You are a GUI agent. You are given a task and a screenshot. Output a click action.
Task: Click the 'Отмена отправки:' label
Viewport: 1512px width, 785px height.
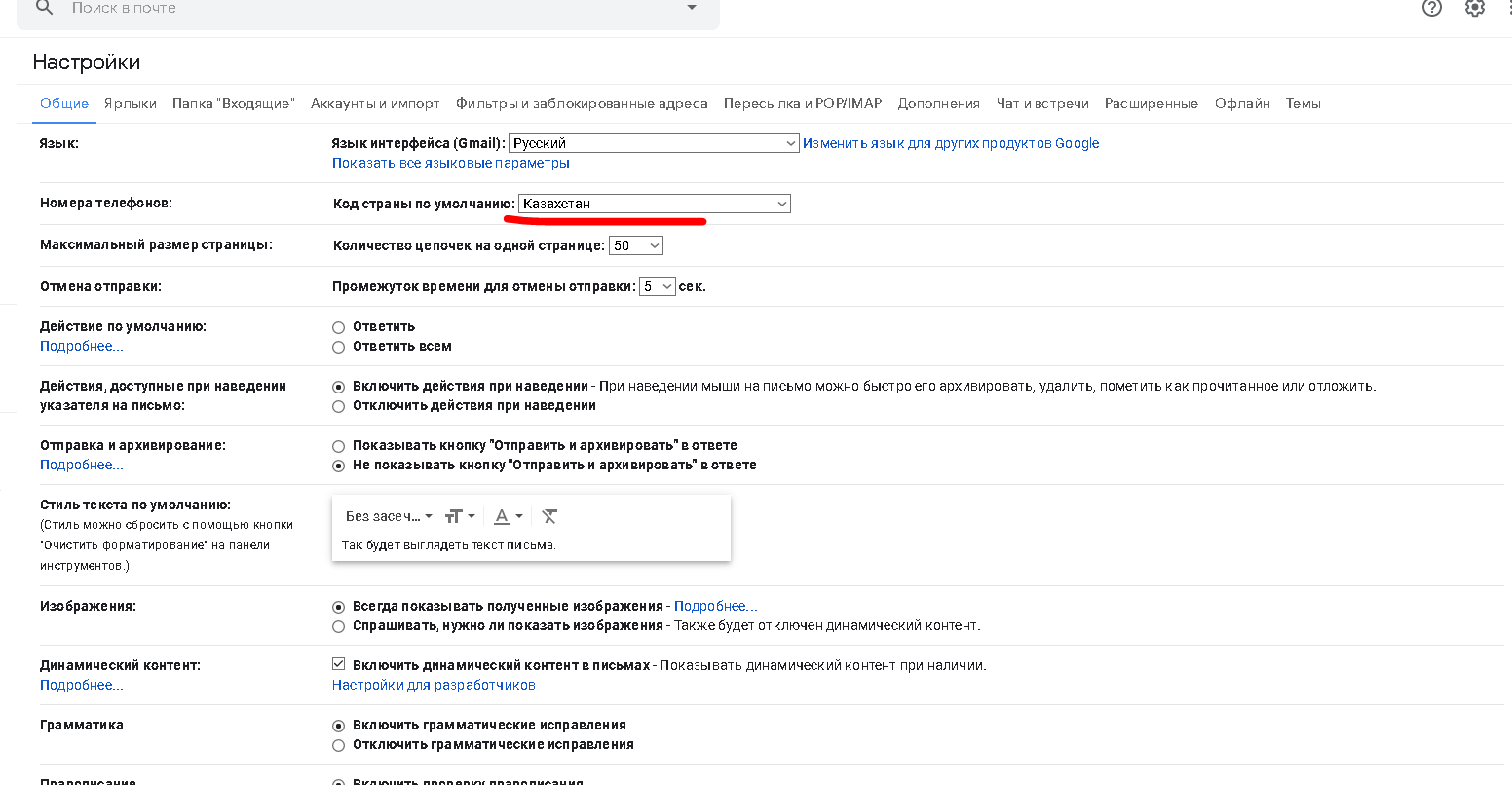click(100, 286)
